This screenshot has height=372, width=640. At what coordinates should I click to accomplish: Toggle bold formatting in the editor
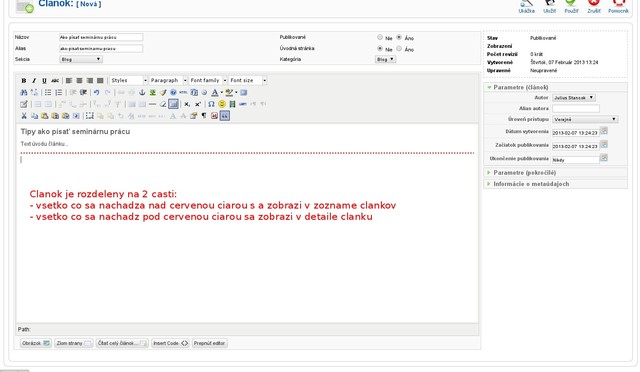(x=24, y=80)
